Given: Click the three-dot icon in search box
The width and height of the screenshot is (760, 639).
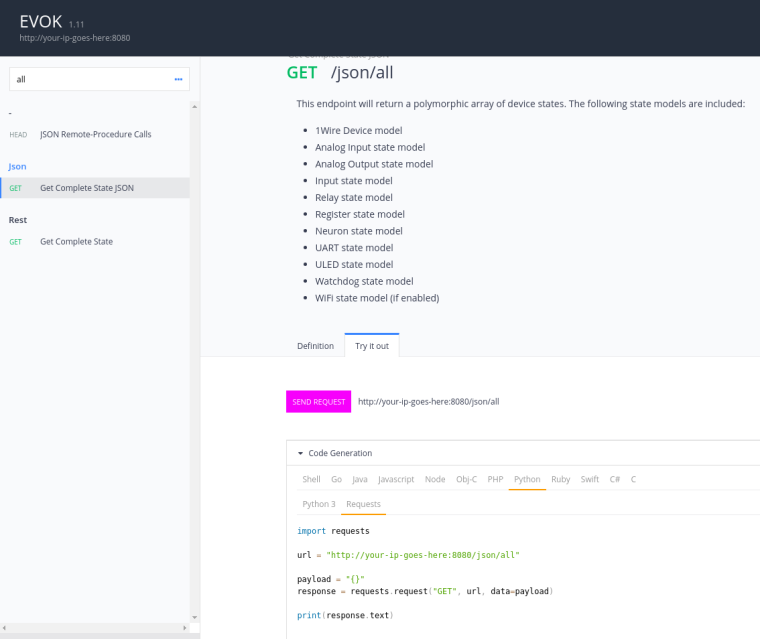Looking at the screenshot, I should click(x=178, y=79).
